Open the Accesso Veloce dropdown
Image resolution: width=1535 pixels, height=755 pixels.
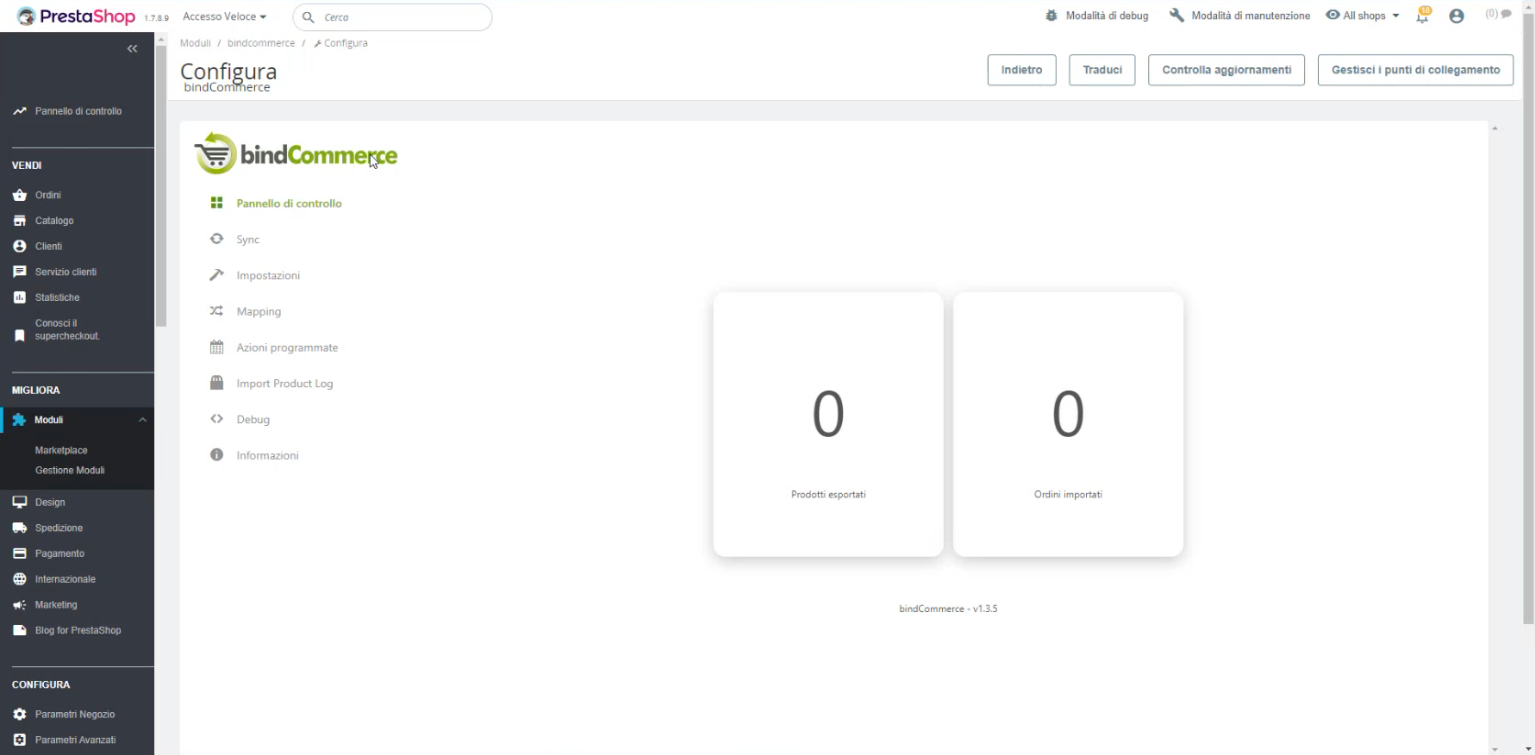224,17
